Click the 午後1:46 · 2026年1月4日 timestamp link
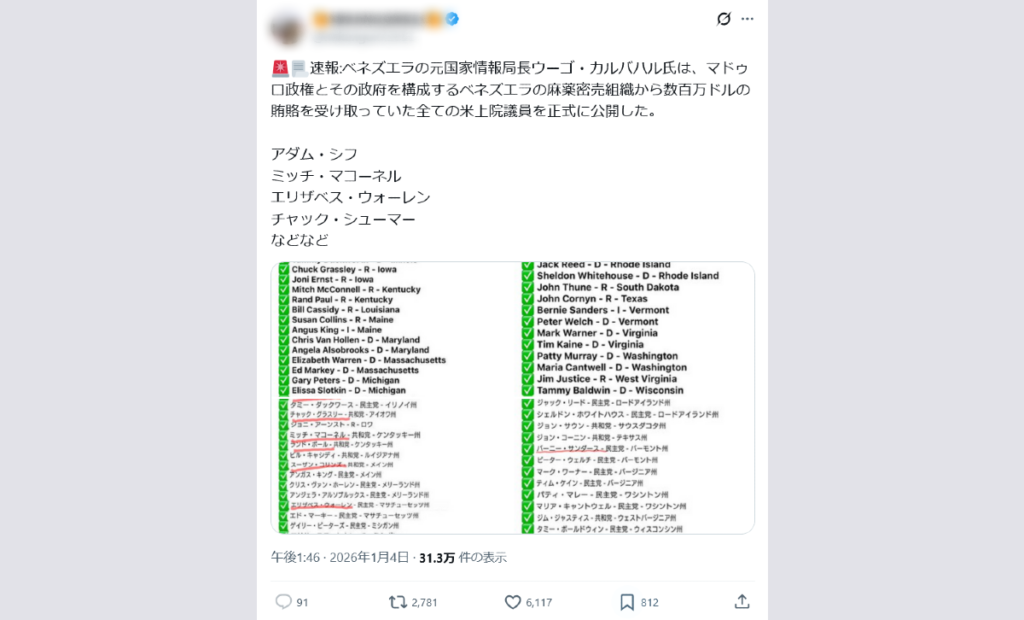 click(x=340, y=557)
